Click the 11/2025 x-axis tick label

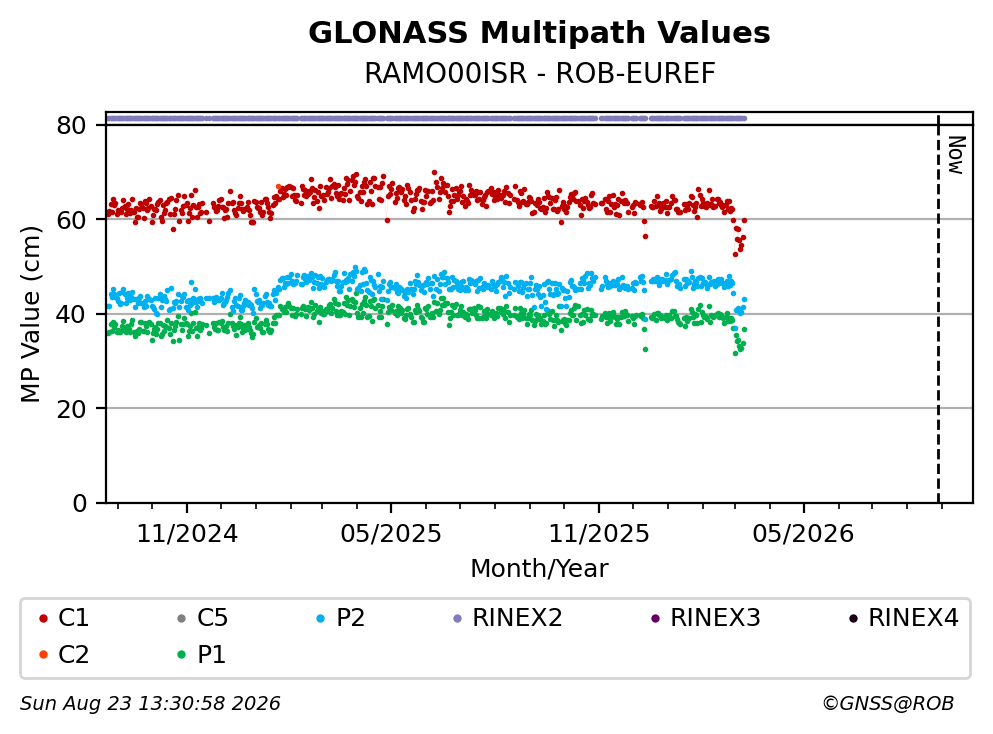pyautogui.click(x=598, y=534)
